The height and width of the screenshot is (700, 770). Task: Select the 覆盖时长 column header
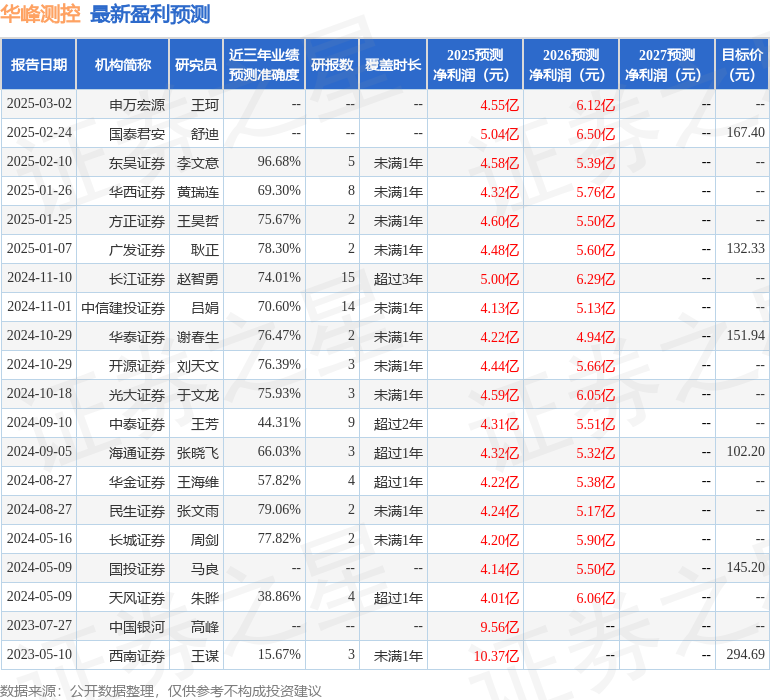[392, 65]
